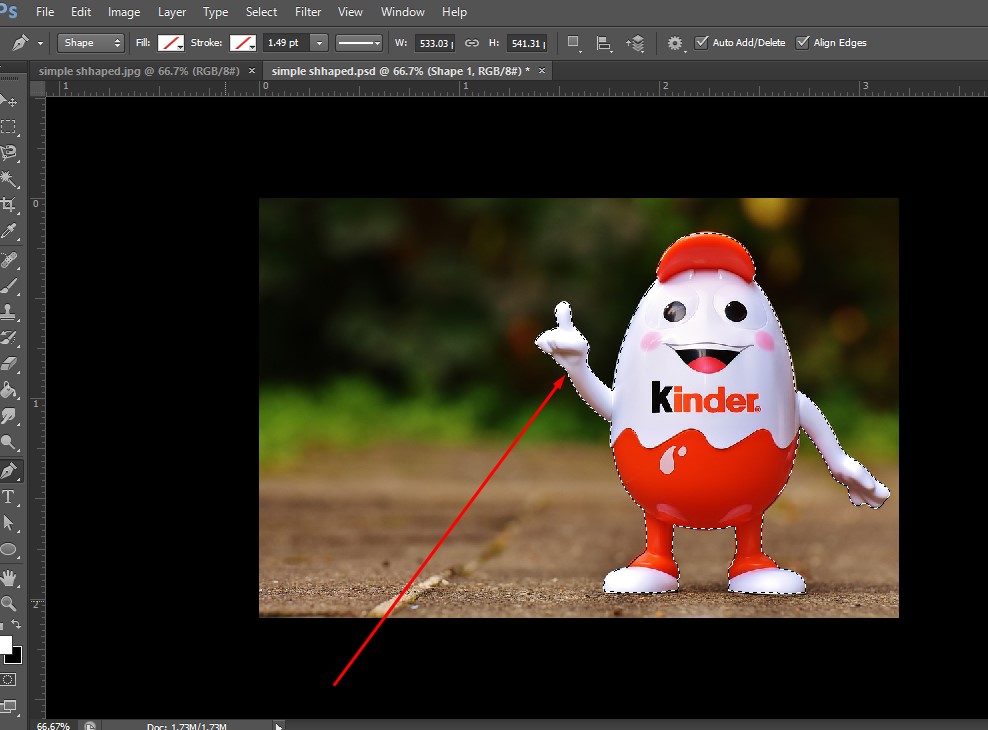Image resolution: width=988 pixels, height=730 pixels.
Task: Click the Photoshop Ps logo
Action: pyautogui.click(x=9, y=11)
